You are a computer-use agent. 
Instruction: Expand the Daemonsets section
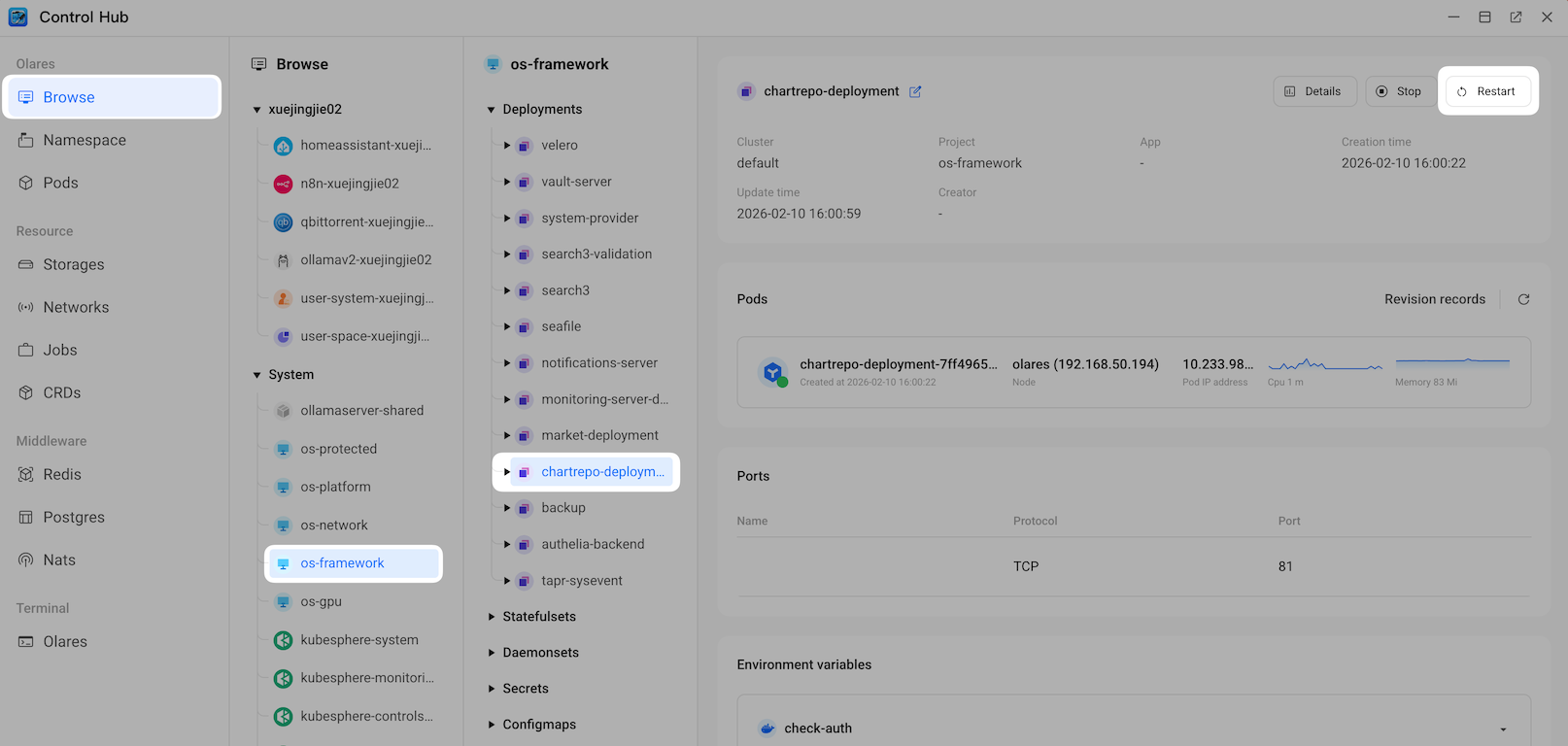492,653
